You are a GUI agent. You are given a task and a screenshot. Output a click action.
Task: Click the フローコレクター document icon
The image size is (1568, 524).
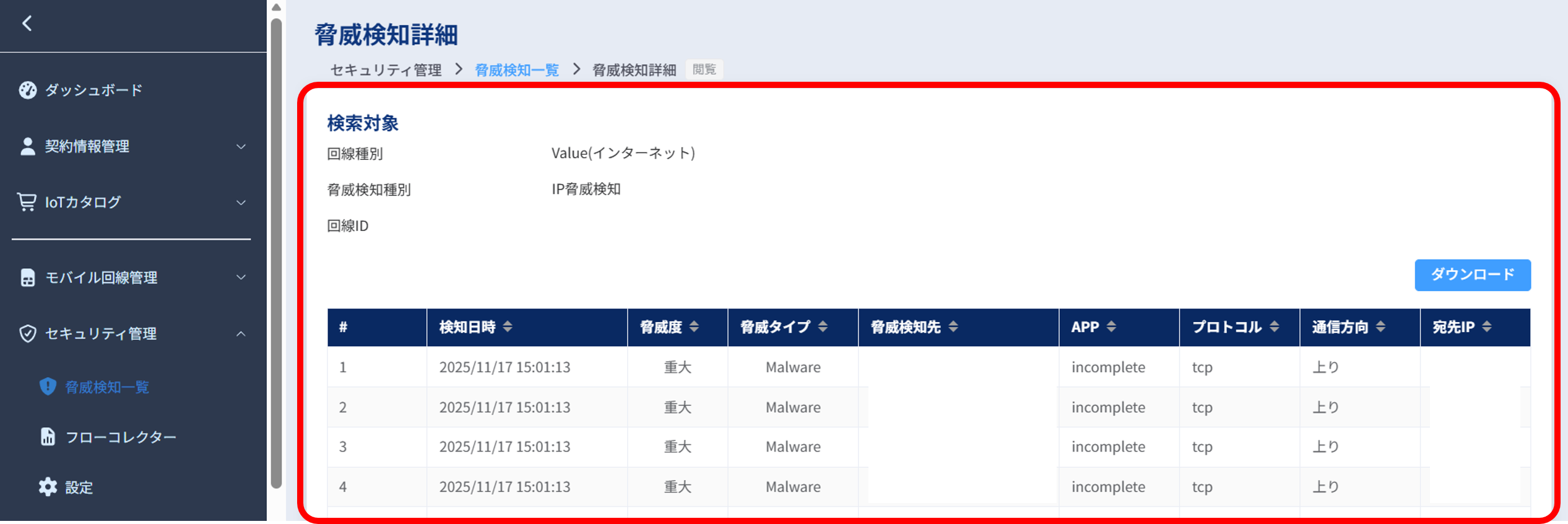coord(48,437)
